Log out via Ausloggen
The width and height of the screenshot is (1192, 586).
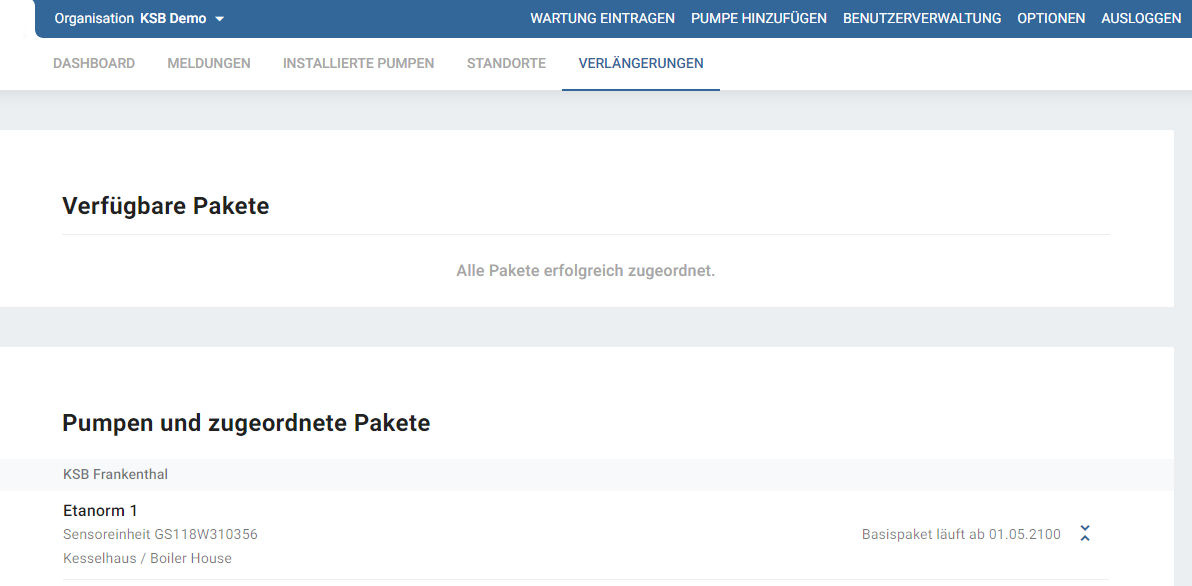point(1140,18)
